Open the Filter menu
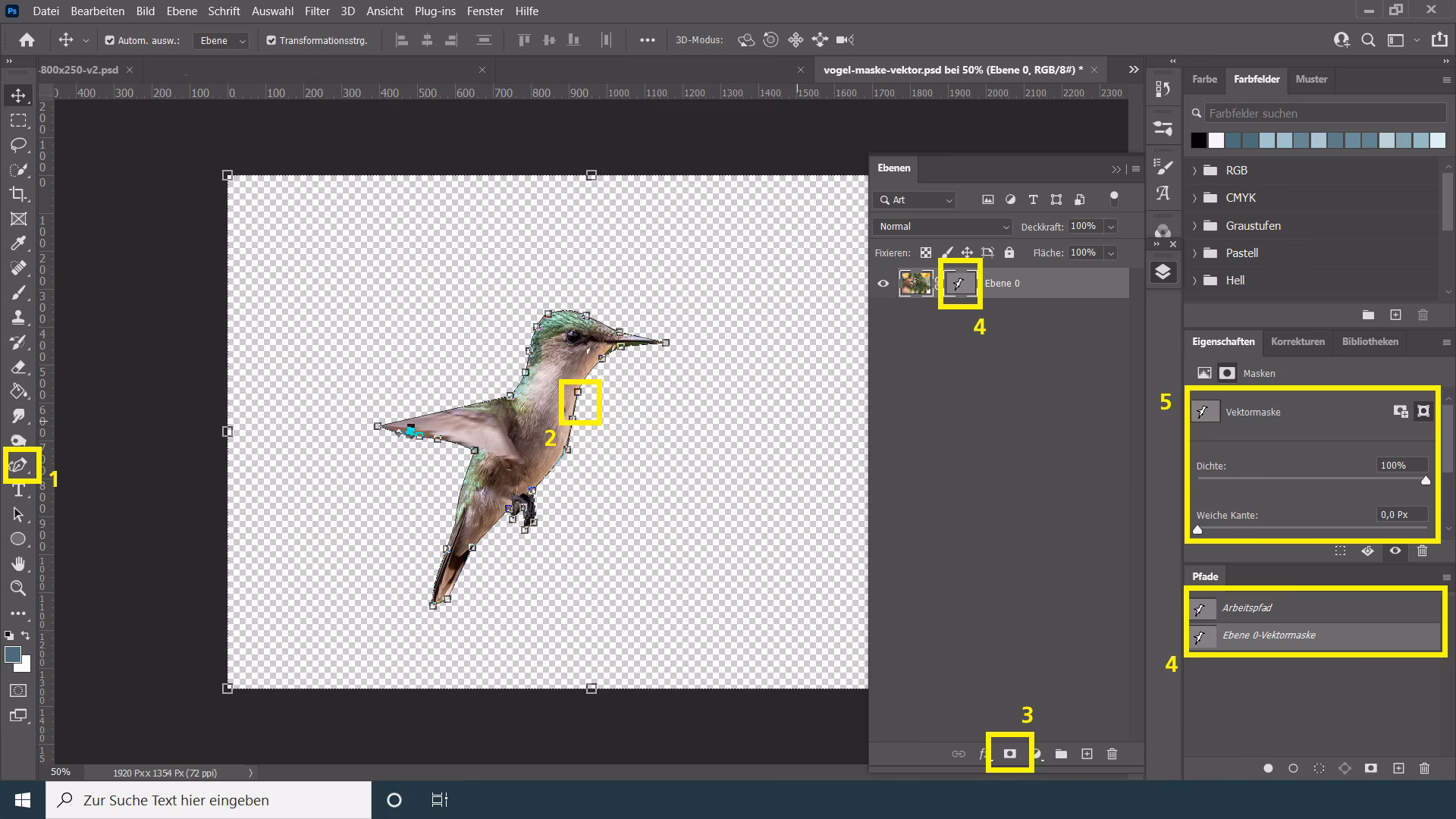1456x819 pixels. 317,11
